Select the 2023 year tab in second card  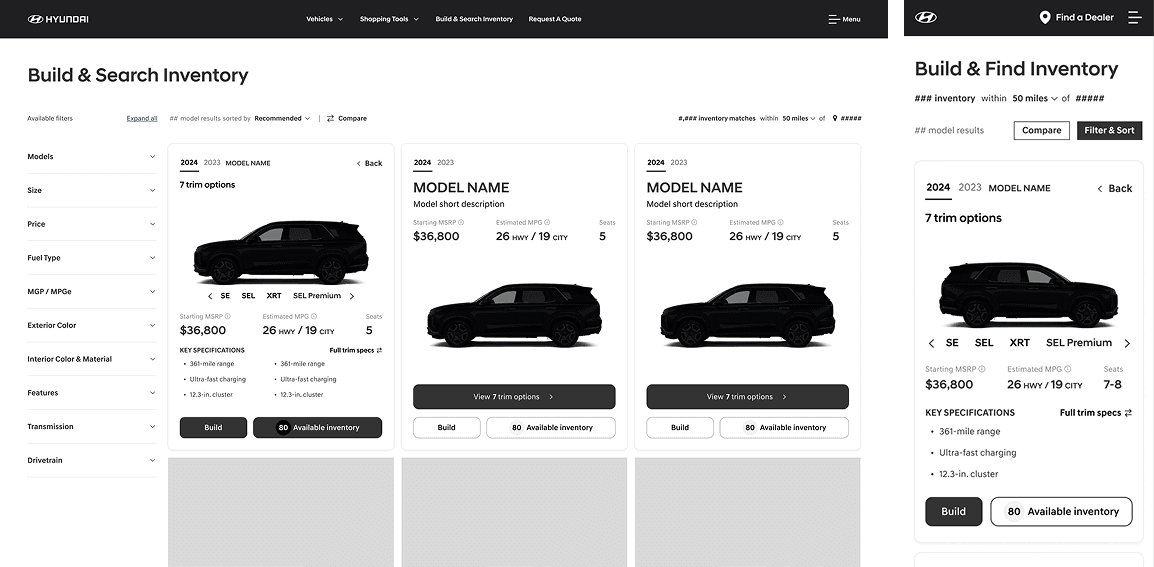445,163
